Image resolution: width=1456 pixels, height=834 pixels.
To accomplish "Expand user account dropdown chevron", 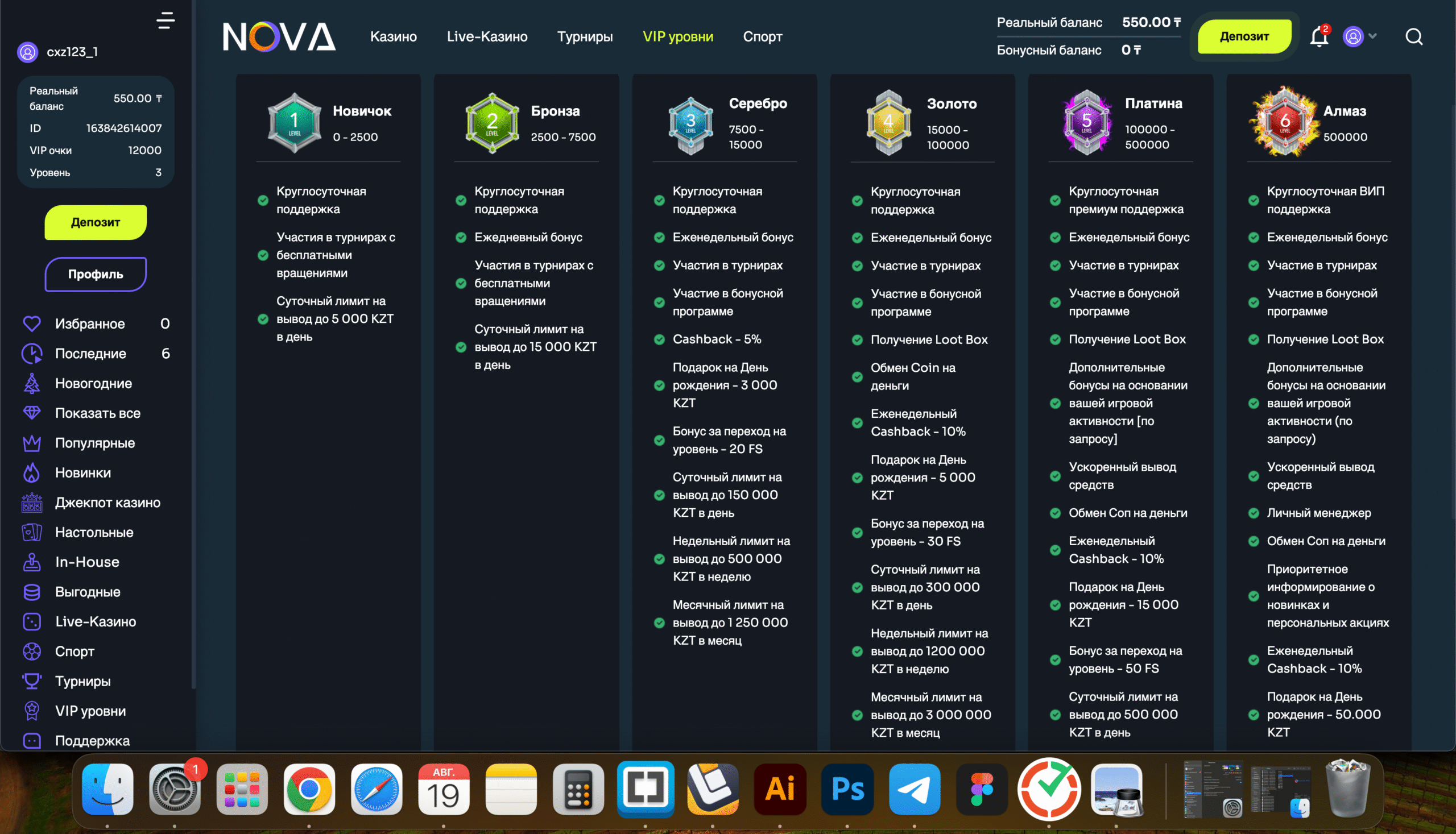I will click(1373, 36).
